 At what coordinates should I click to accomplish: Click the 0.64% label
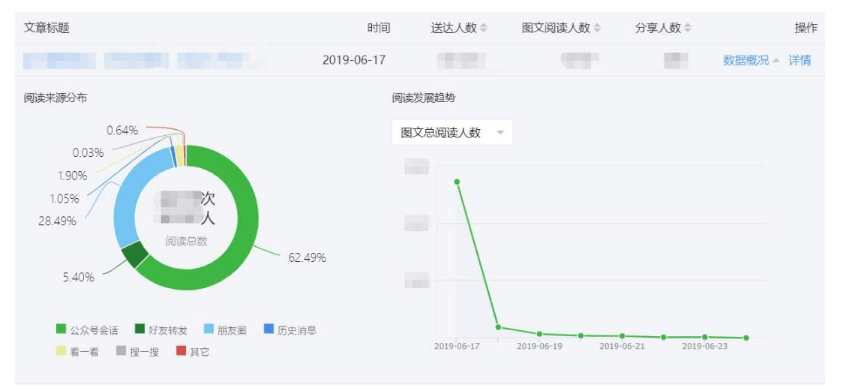[122, 131]
